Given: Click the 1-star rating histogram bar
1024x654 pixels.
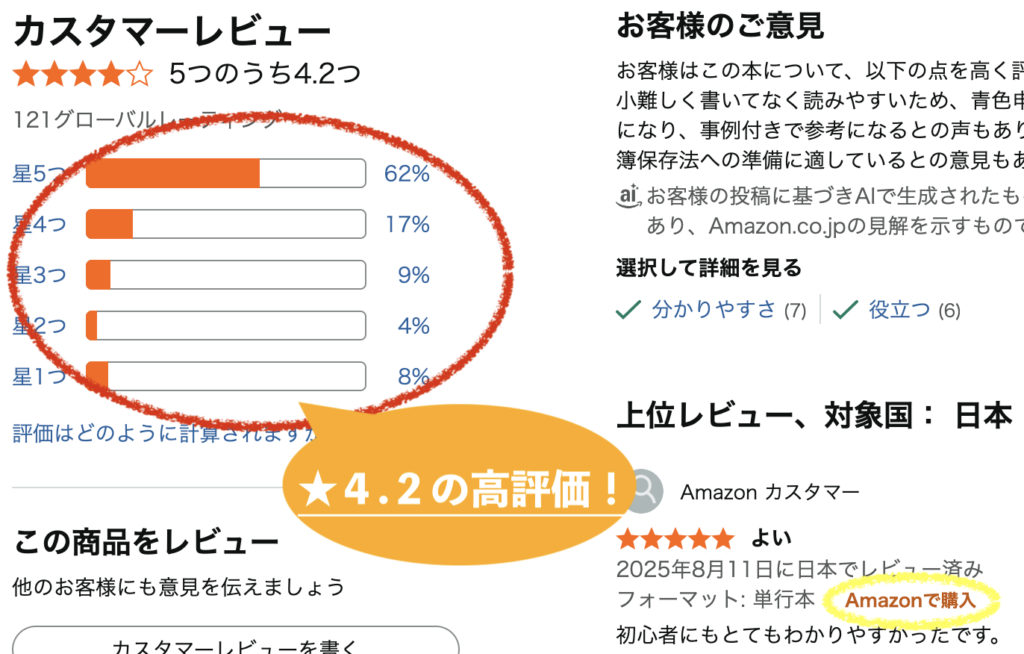Looking at the screenshot, I should tap(226, 377).
